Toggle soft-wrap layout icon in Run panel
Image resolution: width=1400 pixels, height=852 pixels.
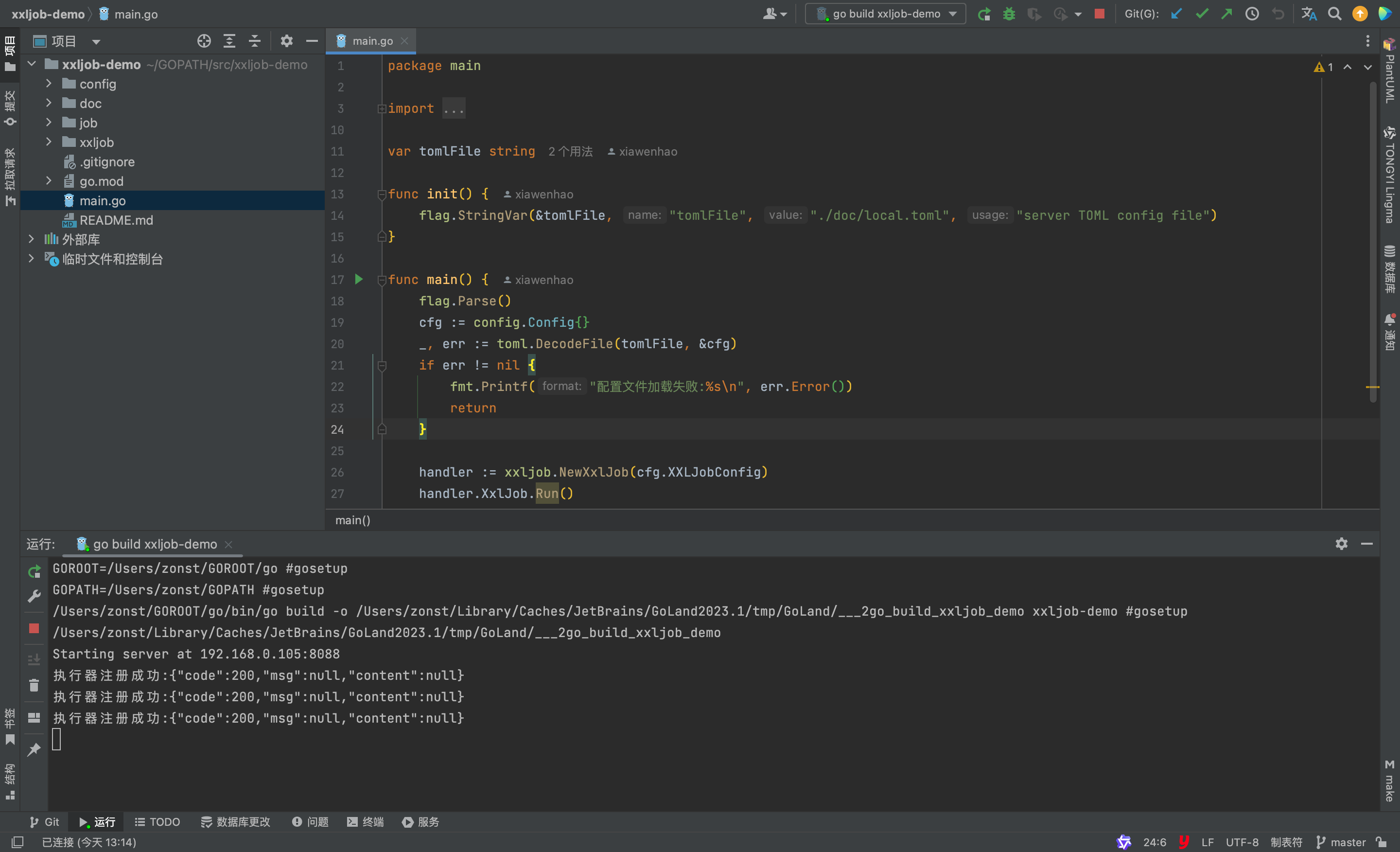(x=34, y=717)
